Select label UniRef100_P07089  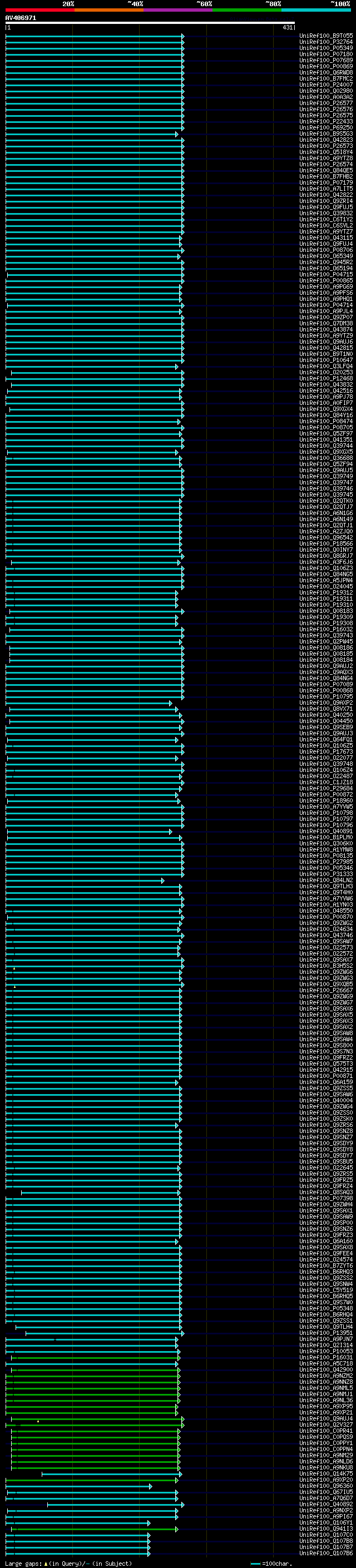point(326,685)
